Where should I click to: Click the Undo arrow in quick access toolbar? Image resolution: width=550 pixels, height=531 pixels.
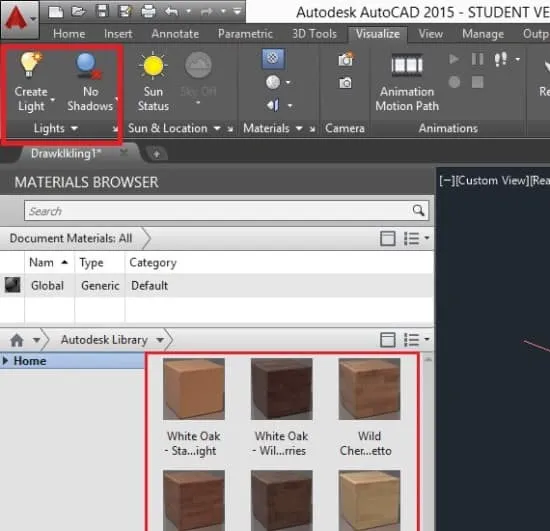(171, 12)
